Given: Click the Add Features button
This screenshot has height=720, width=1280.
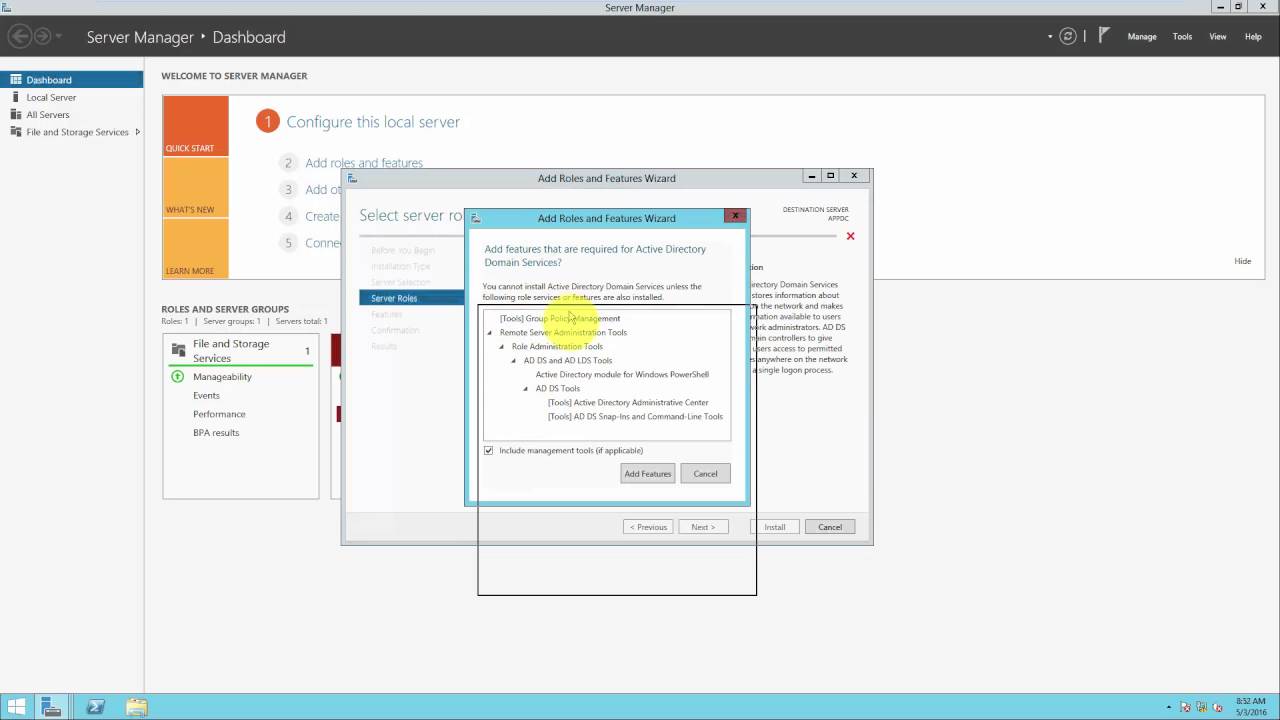Looking at the screenshot, I should [648, 474].
